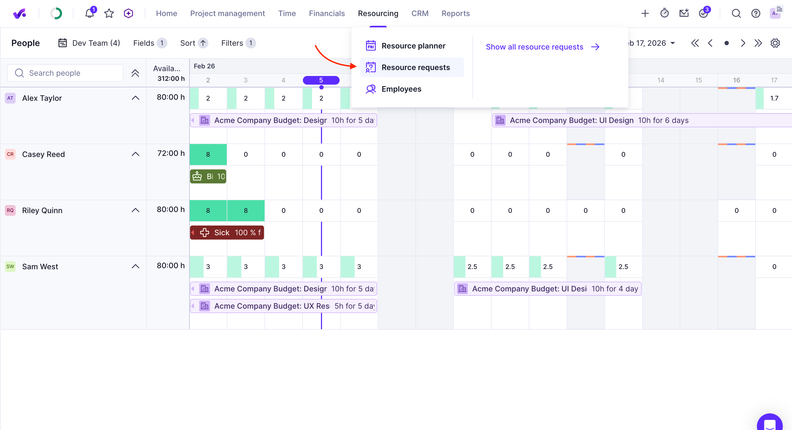Select Employees menu item
Image resolution: width=792 pixels, height=430 pixels.
(x=412, y=89)
